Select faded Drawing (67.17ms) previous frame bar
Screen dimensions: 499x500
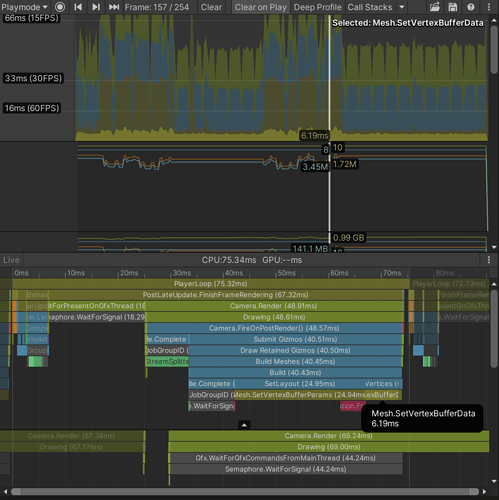72,447
